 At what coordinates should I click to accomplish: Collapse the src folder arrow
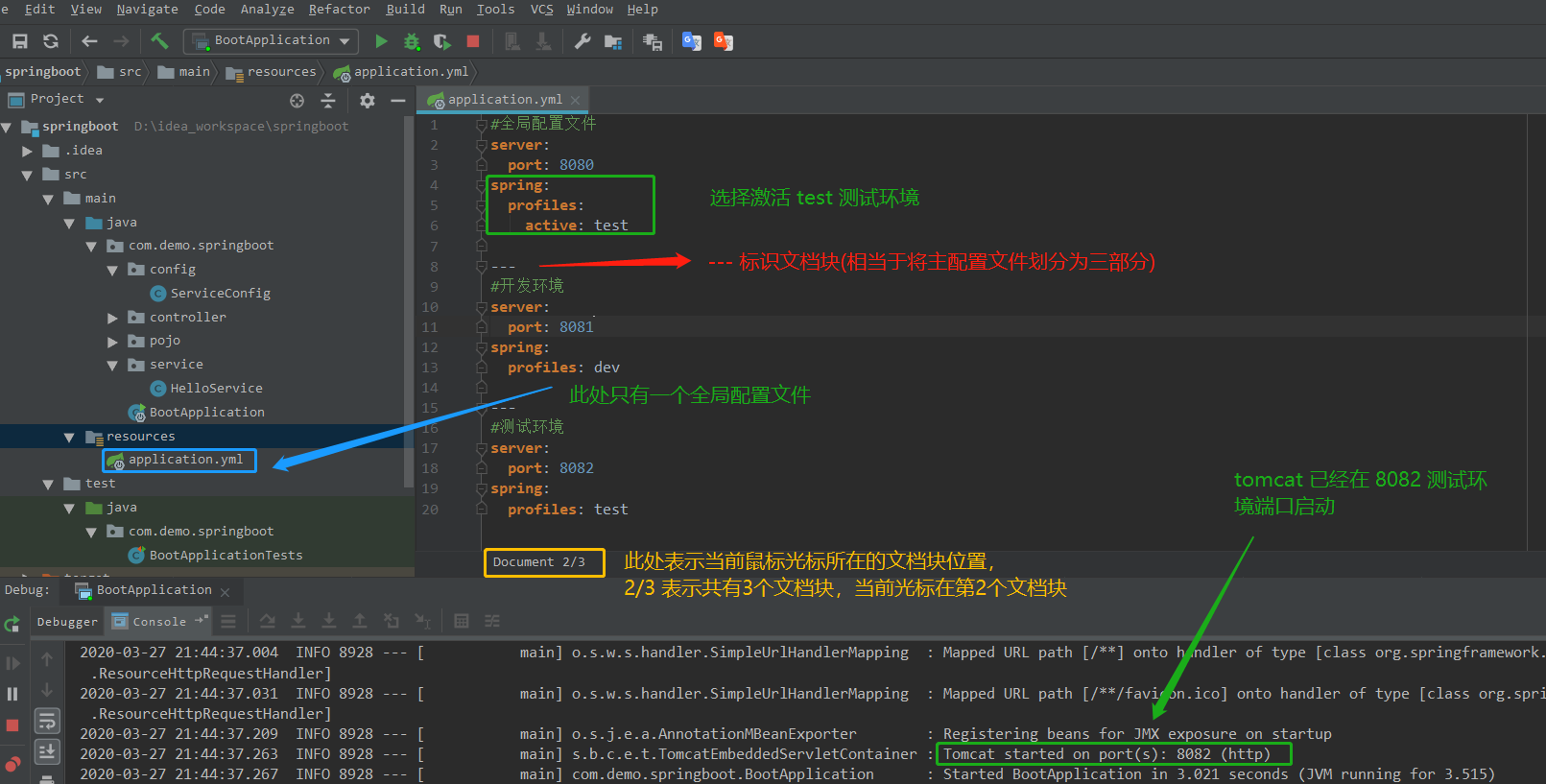pos(27,176)
